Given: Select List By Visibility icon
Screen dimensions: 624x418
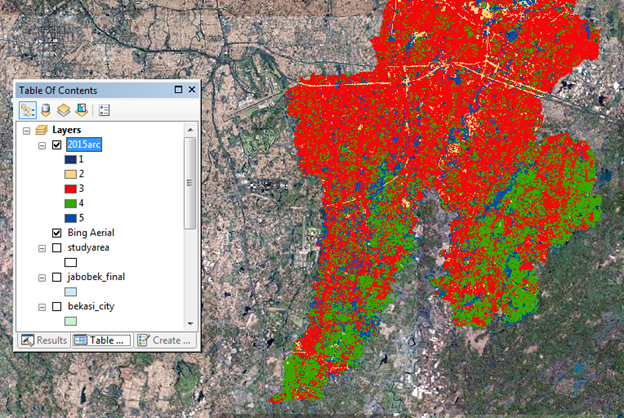Looking at the screenshot, I should [62, 110].
